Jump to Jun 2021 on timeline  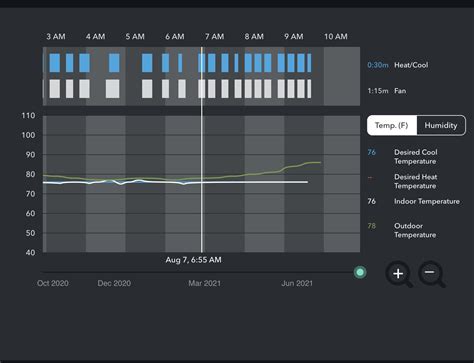coord(297,283)
